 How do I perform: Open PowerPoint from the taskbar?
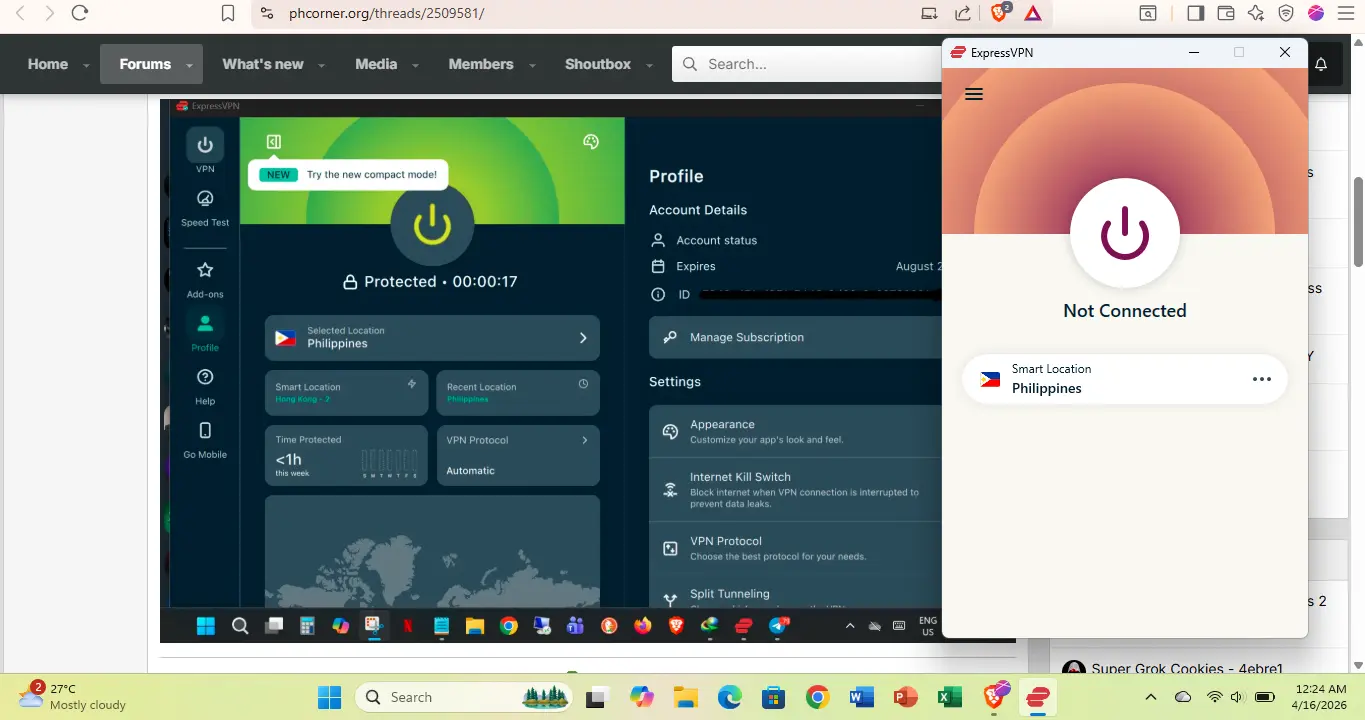point(905,697)
